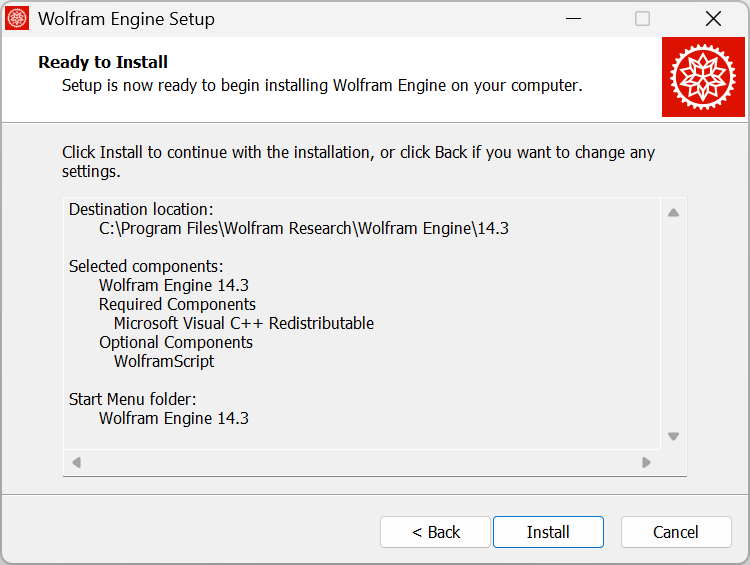The width and height of the screenshot is (750, 565).
Task: Close the setup window with X
Action: [713, 19]
